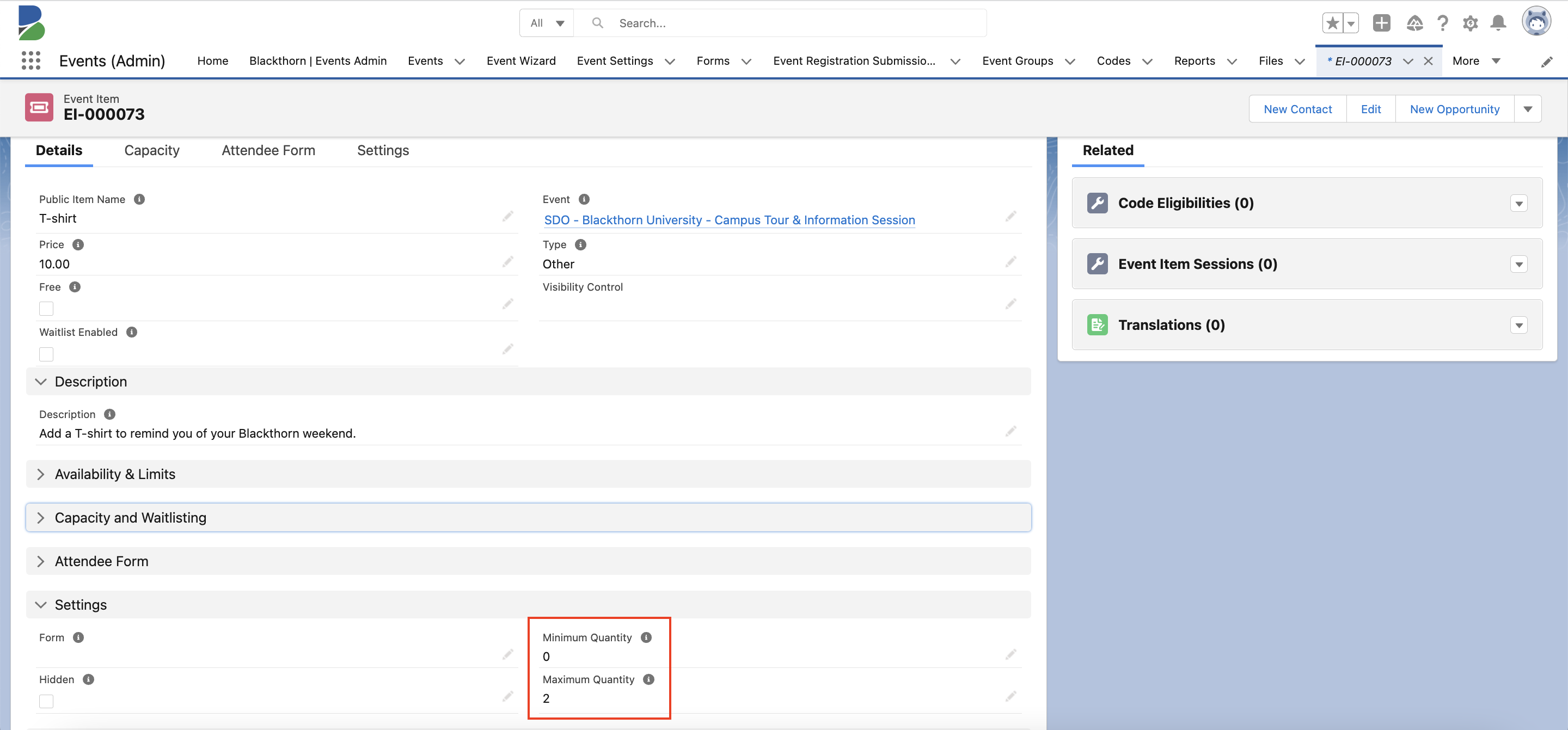Open the Setup gear icon
The image size is (1568, 730).
(1470, 23)
